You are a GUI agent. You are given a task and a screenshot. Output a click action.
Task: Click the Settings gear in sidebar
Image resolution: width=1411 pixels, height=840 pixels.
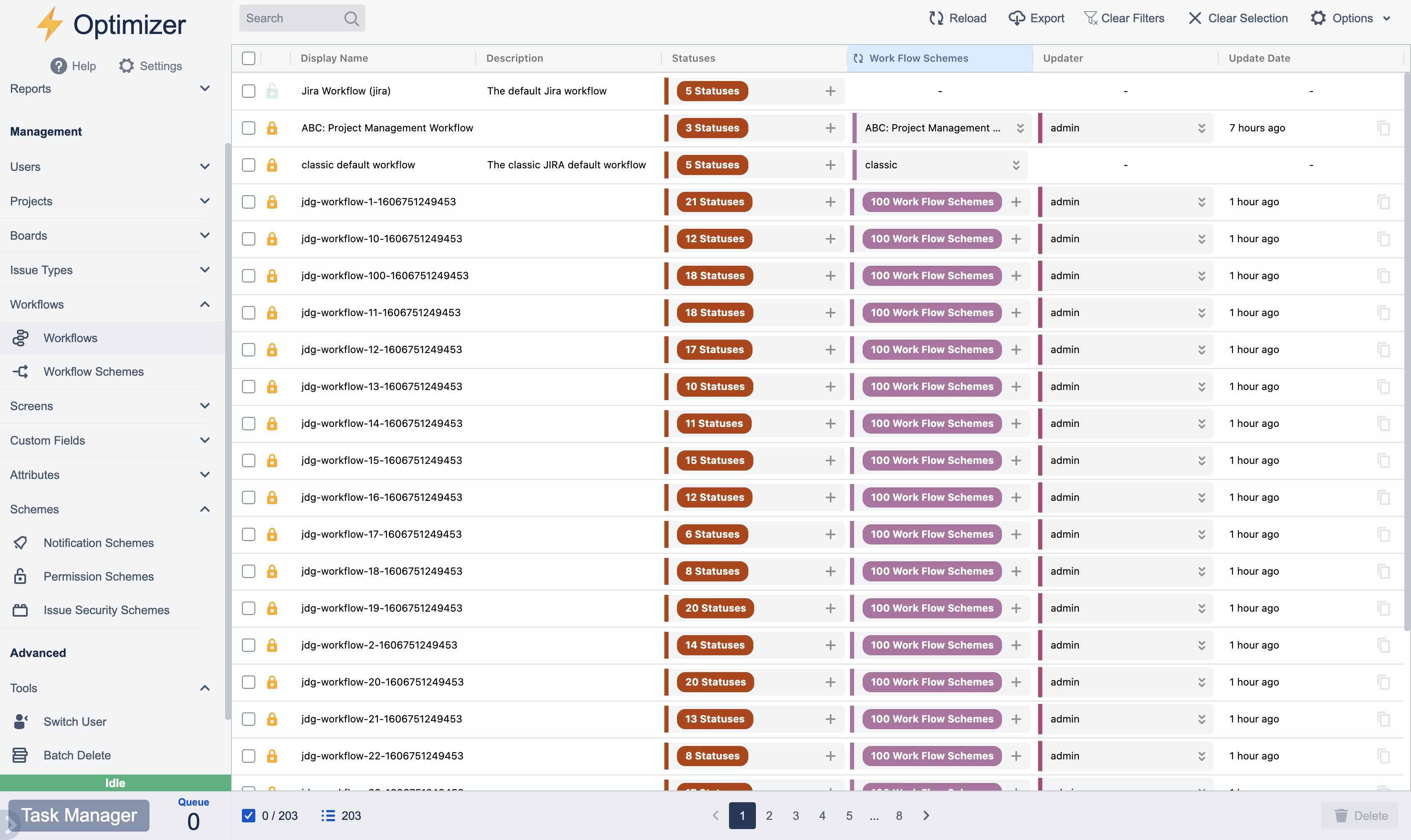(126, 66)
